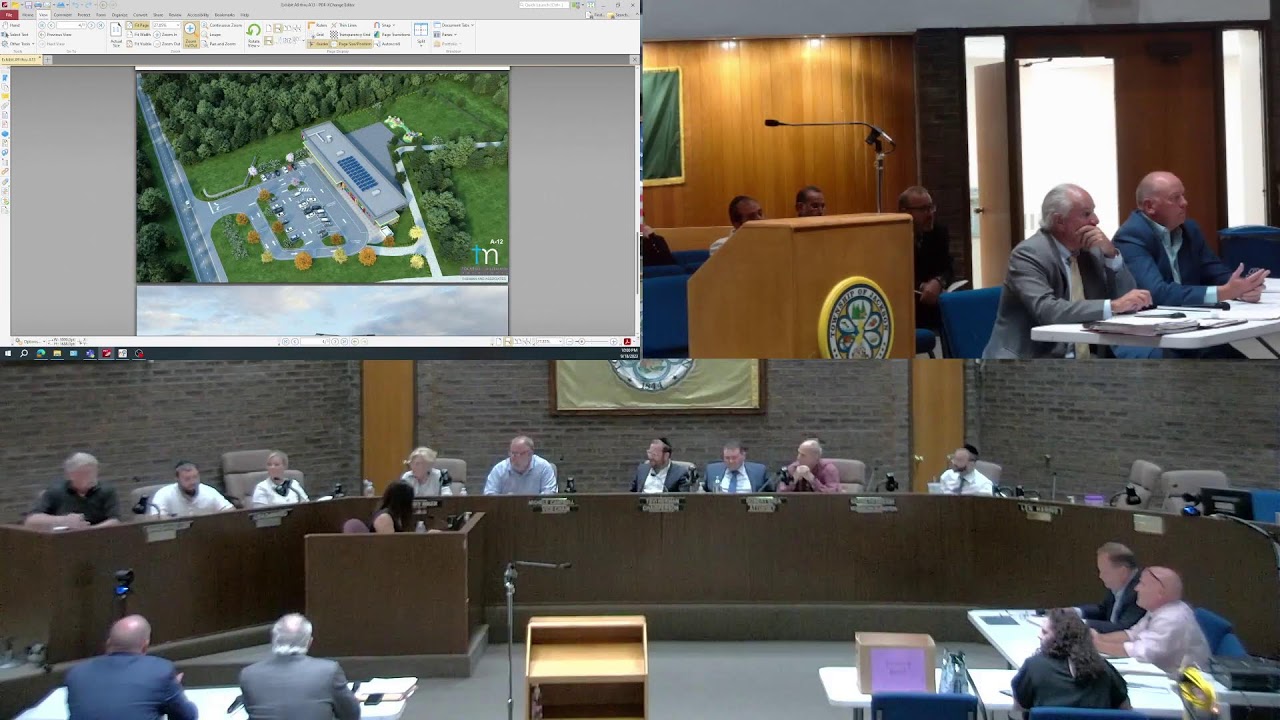
Task: Click status bar zoom in plus button
Action: click(613, 341)
